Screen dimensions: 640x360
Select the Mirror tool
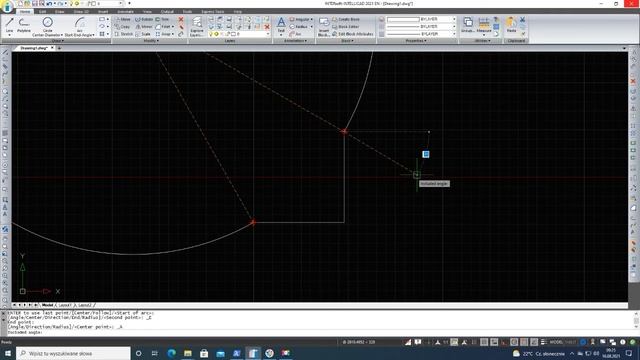click(x=144, y=27)
